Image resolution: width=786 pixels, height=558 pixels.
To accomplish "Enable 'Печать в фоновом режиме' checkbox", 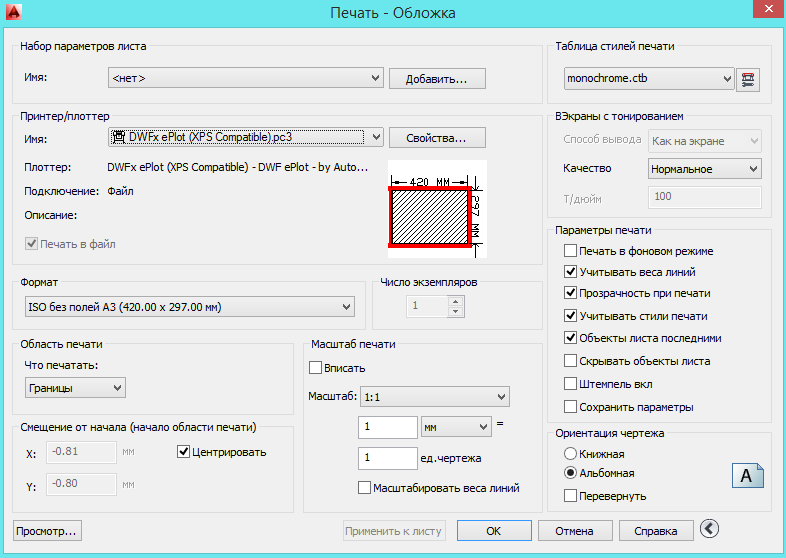I will (x=570, y=251).
